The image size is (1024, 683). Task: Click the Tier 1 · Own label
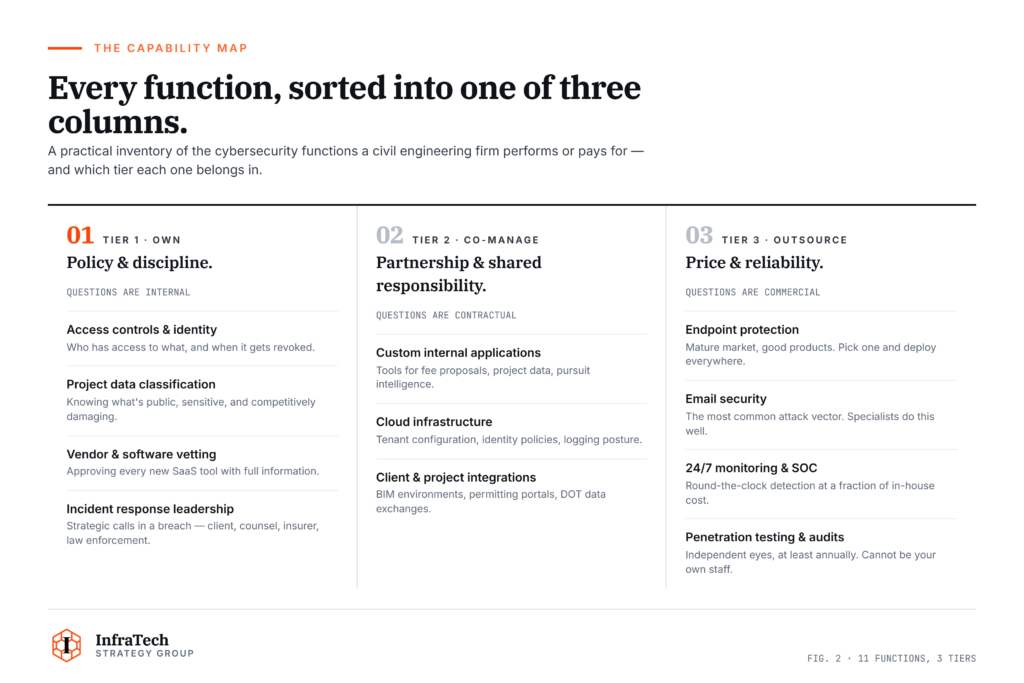pyautogui.click(x=142, y=240)
